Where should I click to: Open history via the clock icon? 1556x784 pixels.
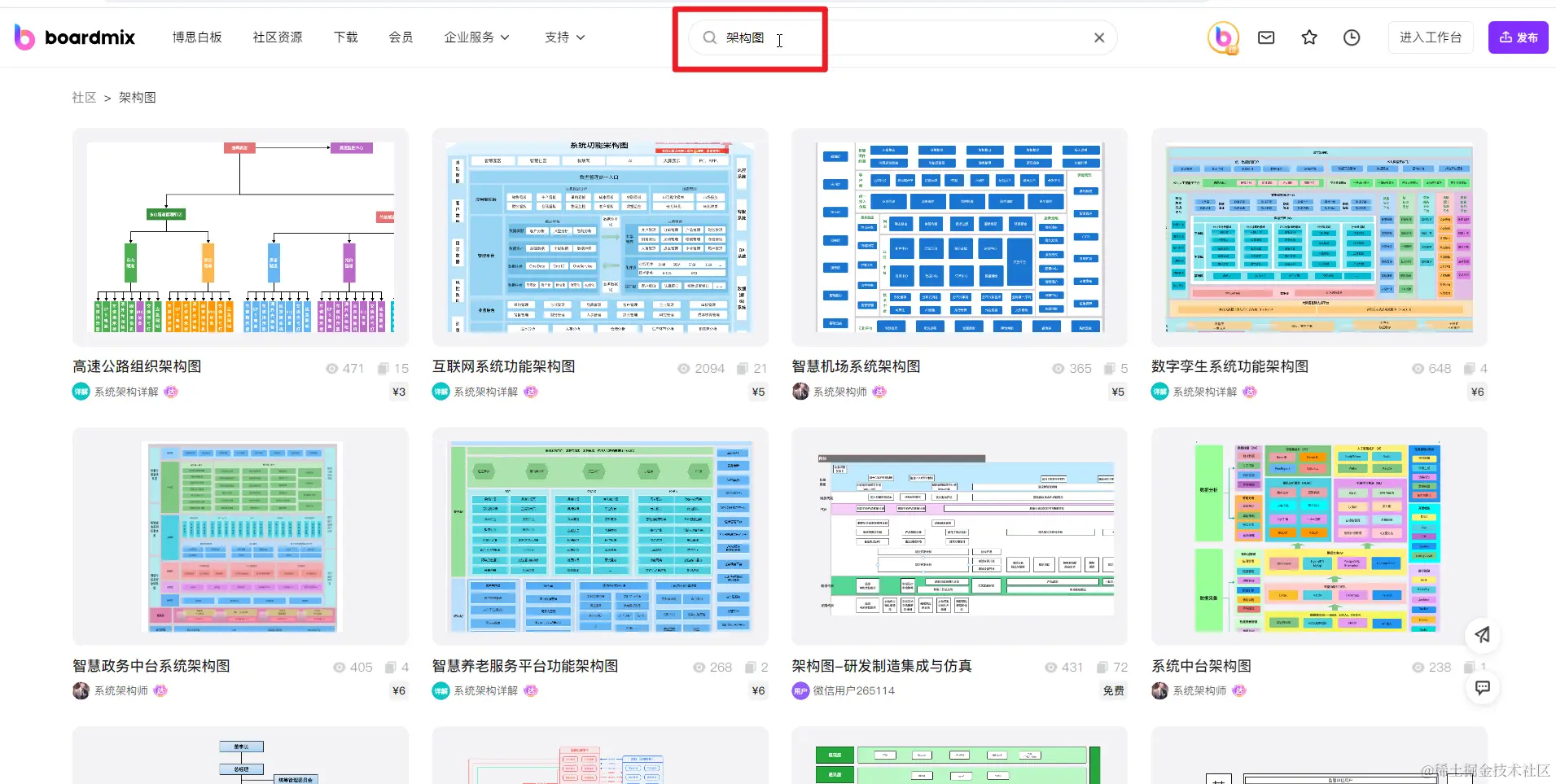(1352, 37)
